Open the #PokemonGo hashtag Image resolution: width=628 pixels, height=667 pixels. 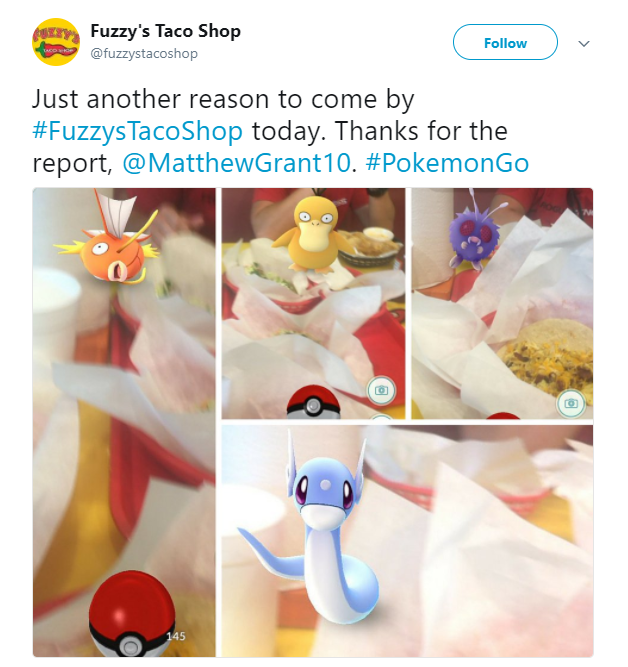pyautogui.click(x=447, y=163)
